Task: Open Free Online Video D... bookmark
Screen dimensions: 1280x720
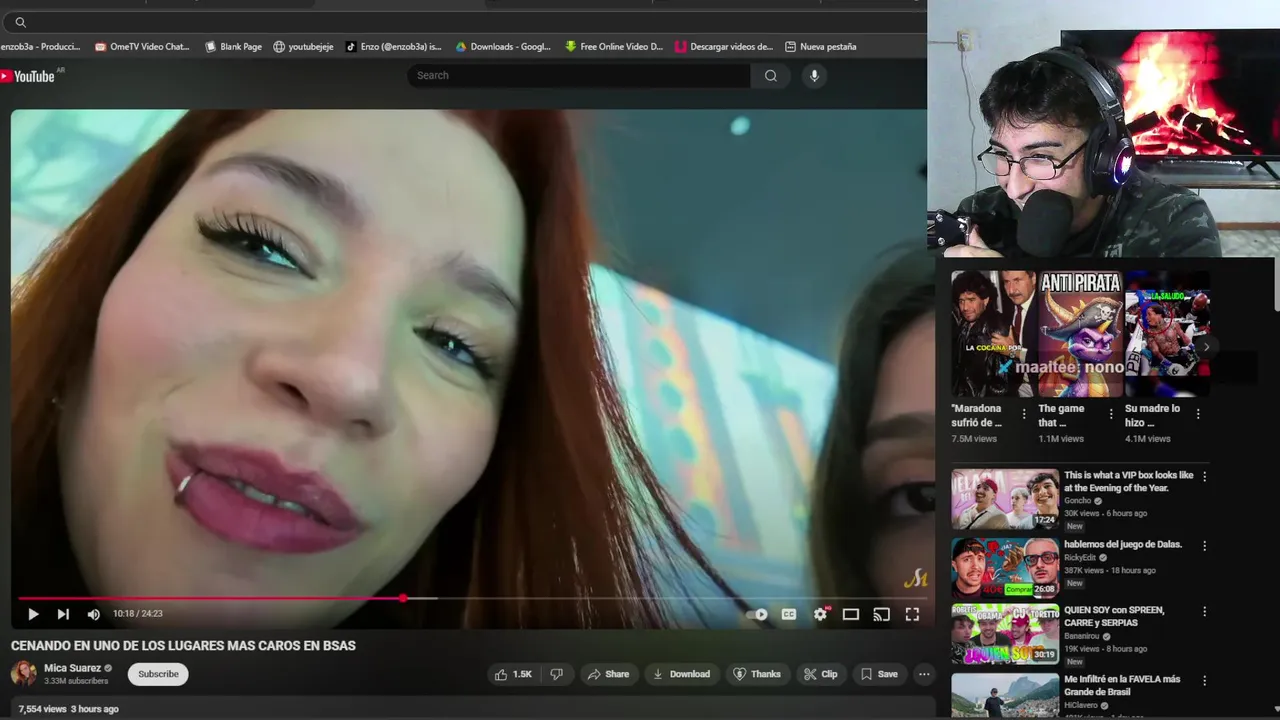Action: tap(613, 47)
